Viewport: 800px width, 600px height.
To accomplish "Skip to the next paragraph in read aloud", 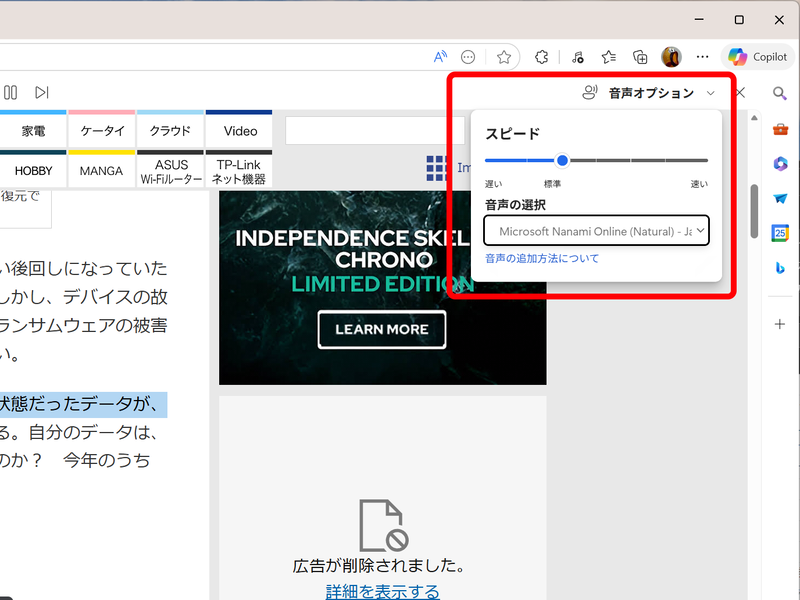I will coord(42,92).
